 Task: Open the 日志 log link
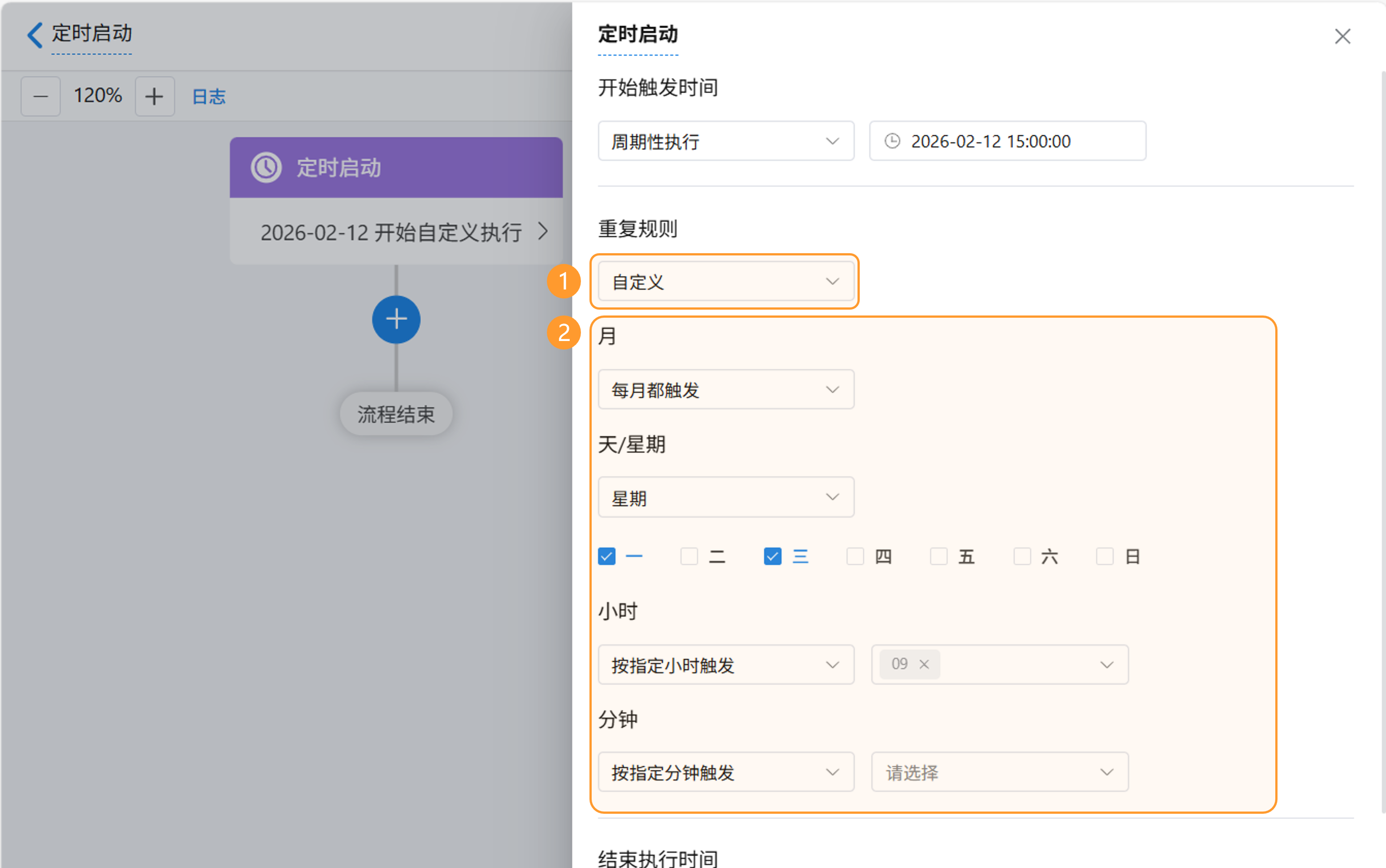(208, 96)
